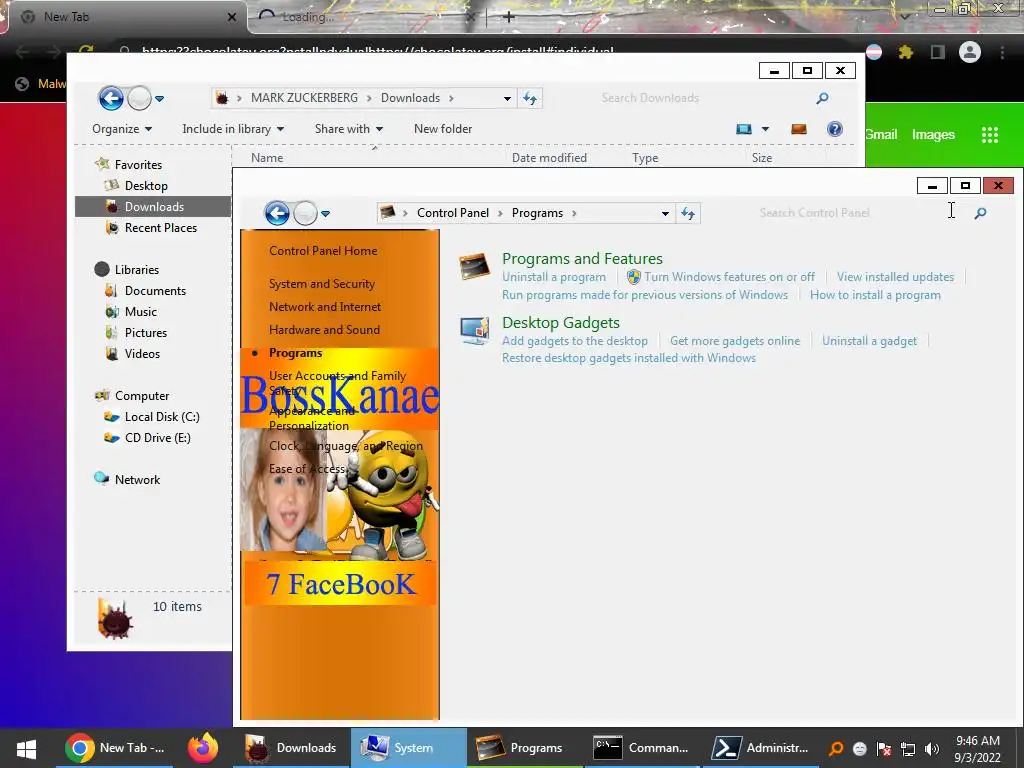1024x768 pixels.
Task: Show the preview pane in Downloads window
Action: click(x=799, y=129)
